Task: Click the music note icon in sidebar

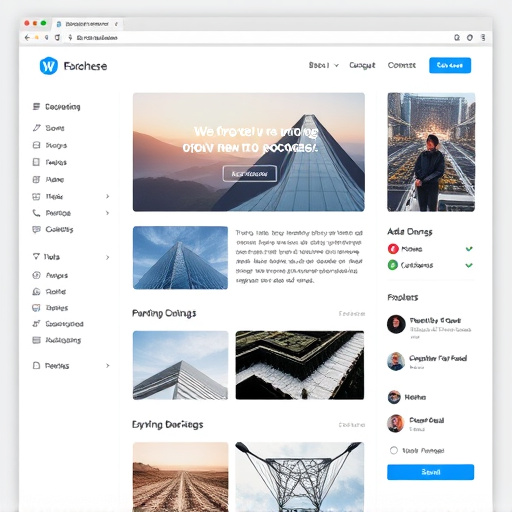Action: pos(36,324)
